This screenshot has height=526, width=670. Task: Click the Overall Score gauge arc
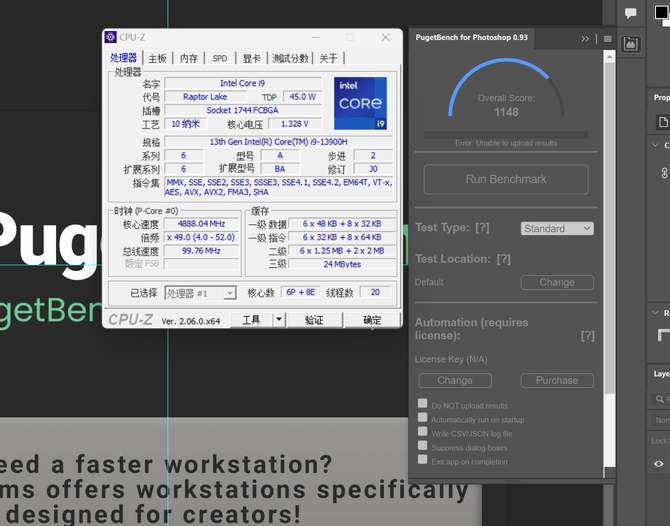506,87
